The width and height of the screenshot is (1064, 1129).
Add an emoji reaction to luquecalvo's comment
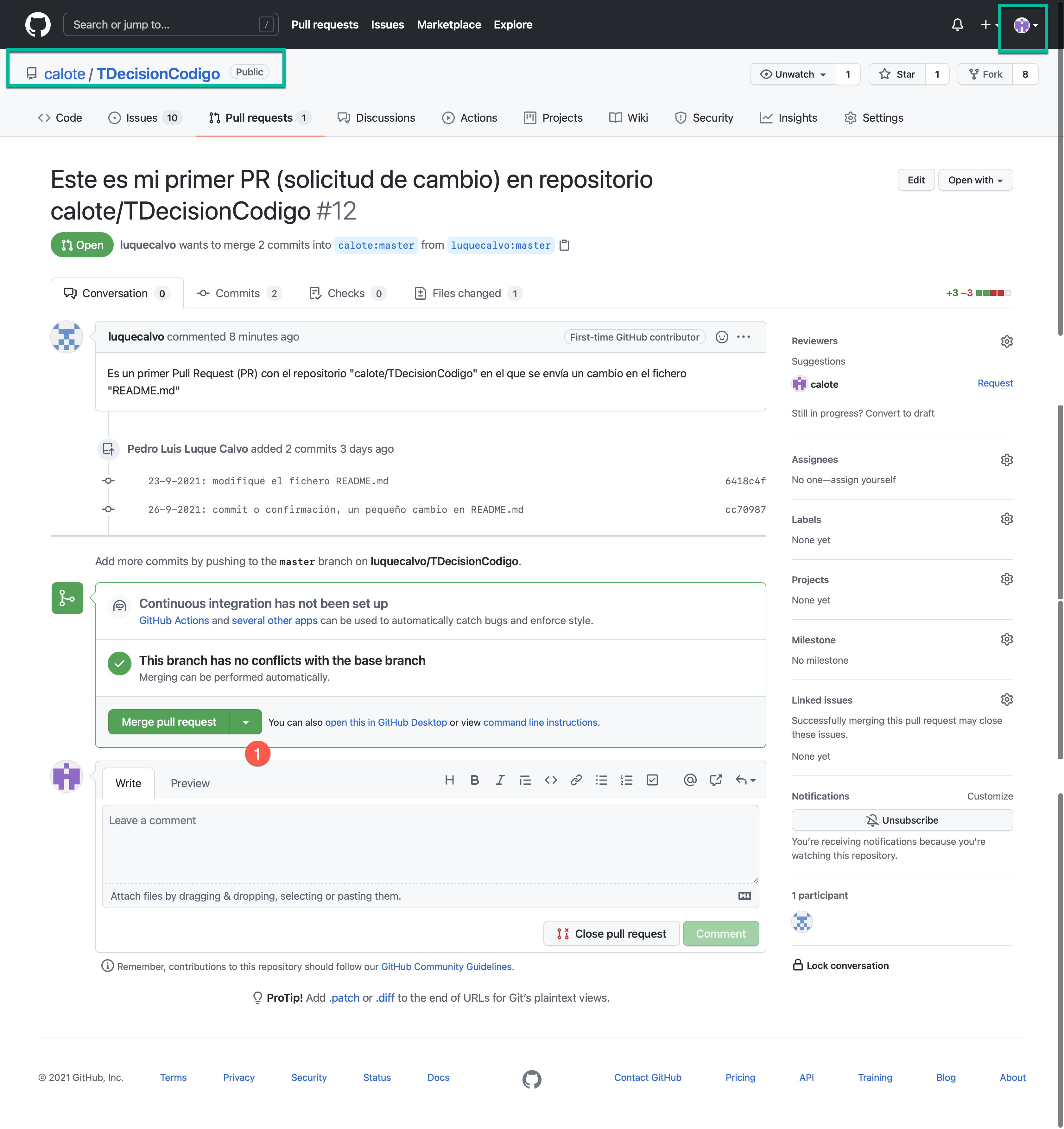click(722, 337)
